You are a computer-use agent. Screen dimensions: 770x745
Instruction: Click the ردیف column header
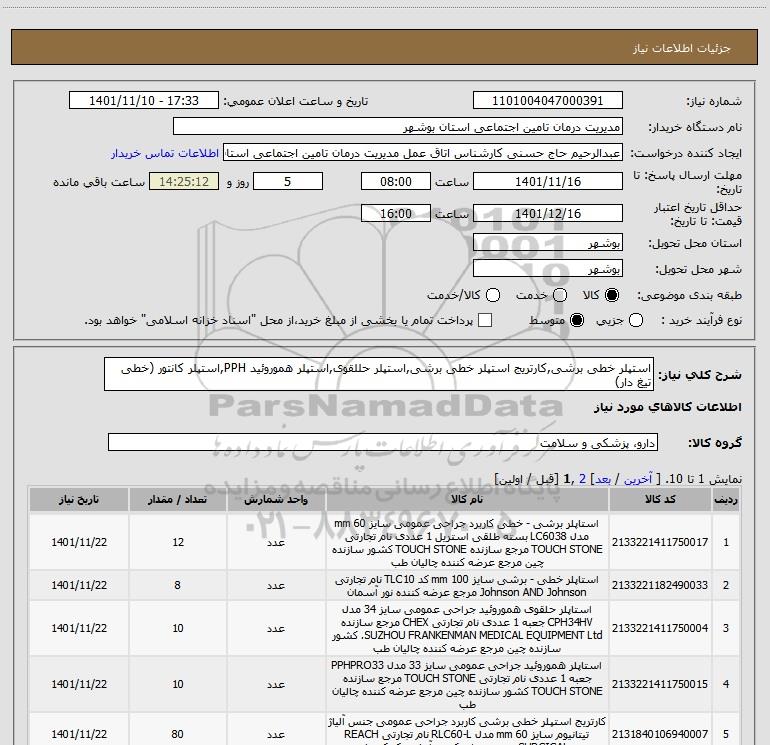tap(726, 499)
